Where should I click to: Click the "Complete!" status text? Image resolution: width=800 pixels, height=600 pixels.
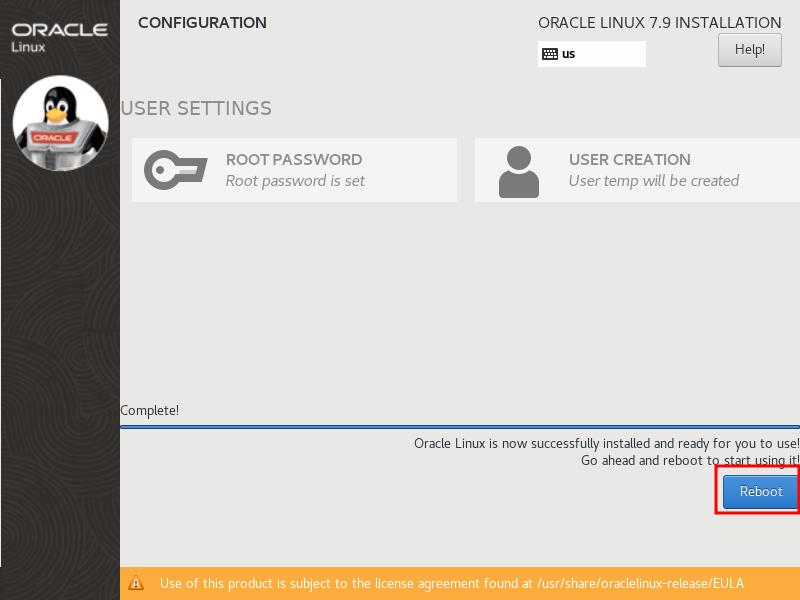pyautogui.click(x=149, y=410)
